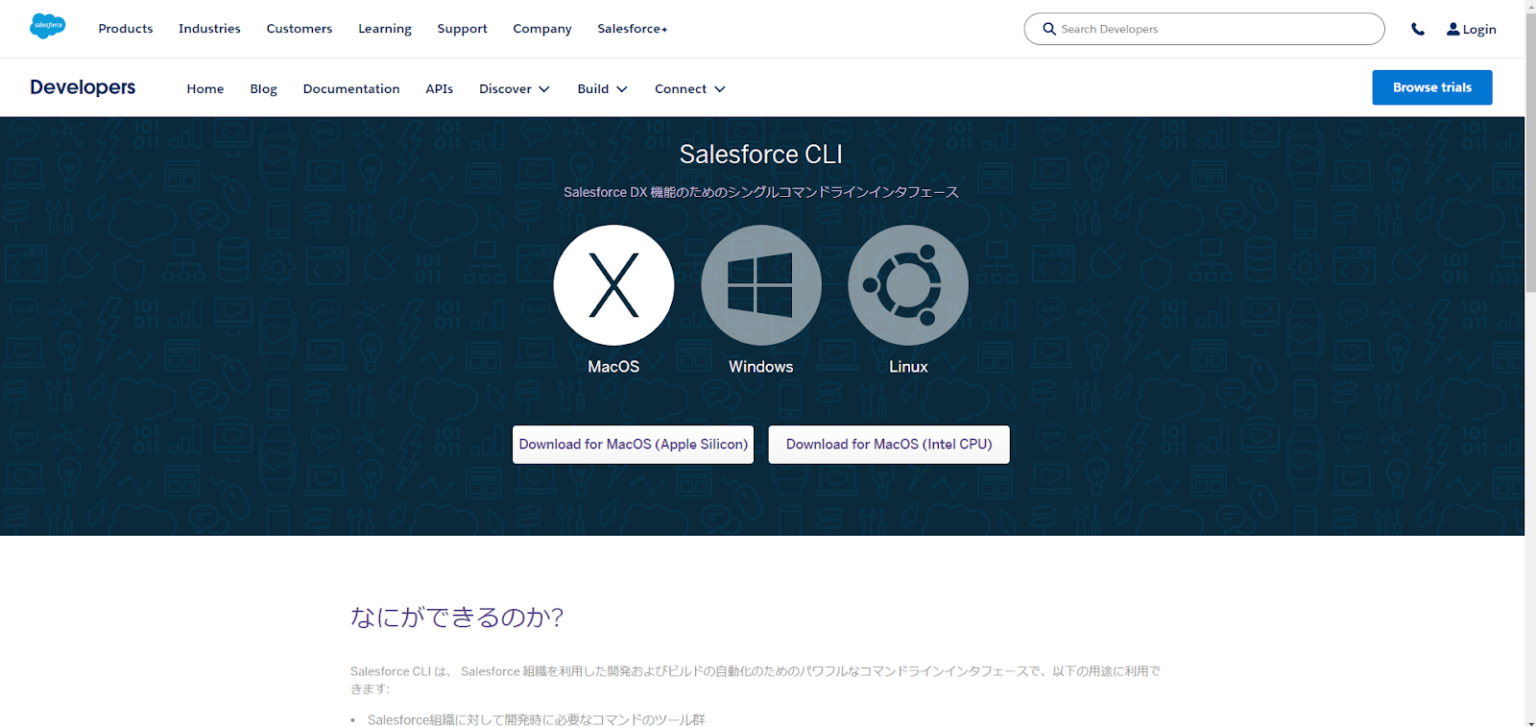This screenshot has height=727, width=1536.
Task: Click the Developers wordmark logo
Action: 82,87
